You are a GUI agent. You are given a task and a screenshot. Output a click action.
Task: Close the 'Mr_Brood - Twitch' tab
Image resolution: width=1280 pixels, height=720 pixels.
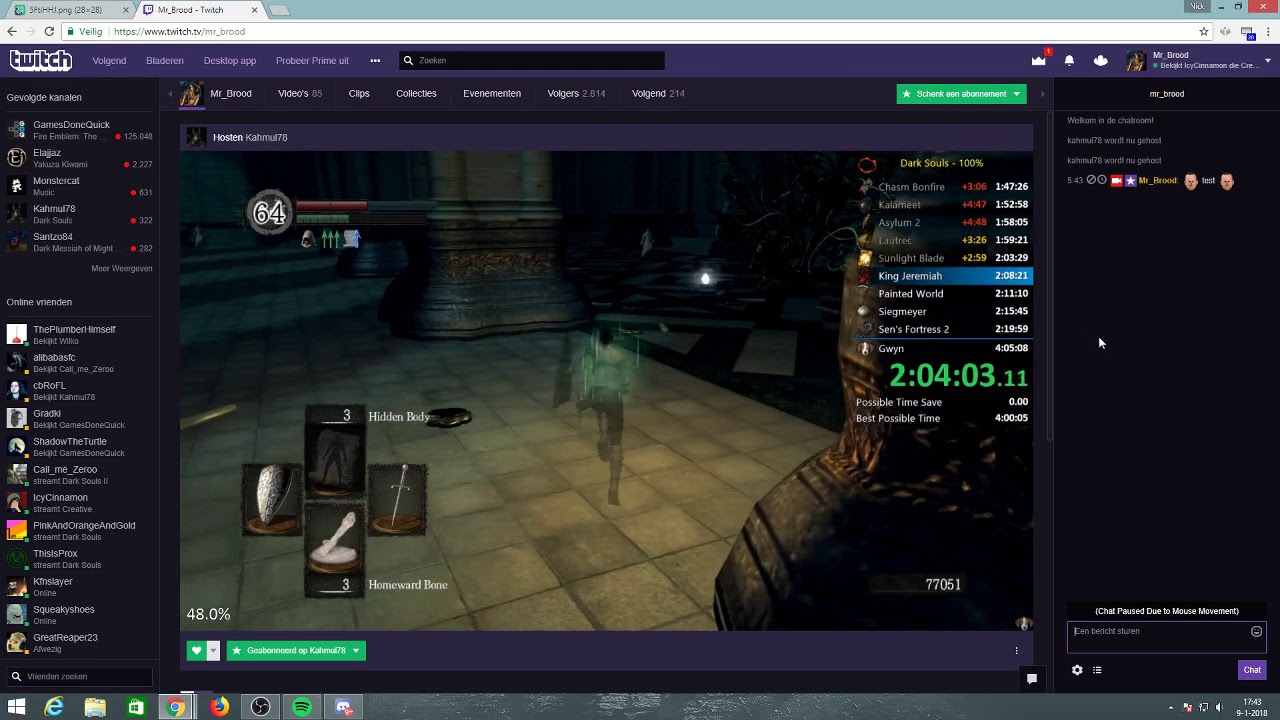coord(254,10)
